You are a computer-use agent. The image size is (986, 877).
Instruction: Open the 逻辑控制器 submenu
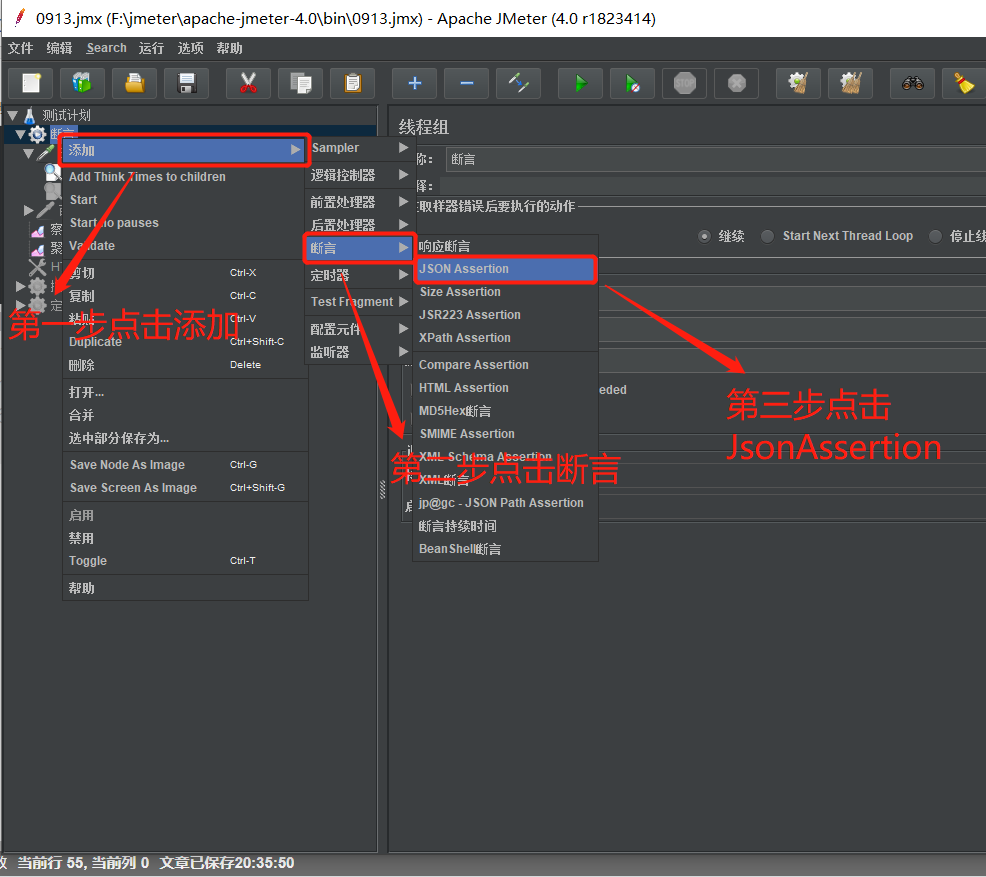(359, 175)
